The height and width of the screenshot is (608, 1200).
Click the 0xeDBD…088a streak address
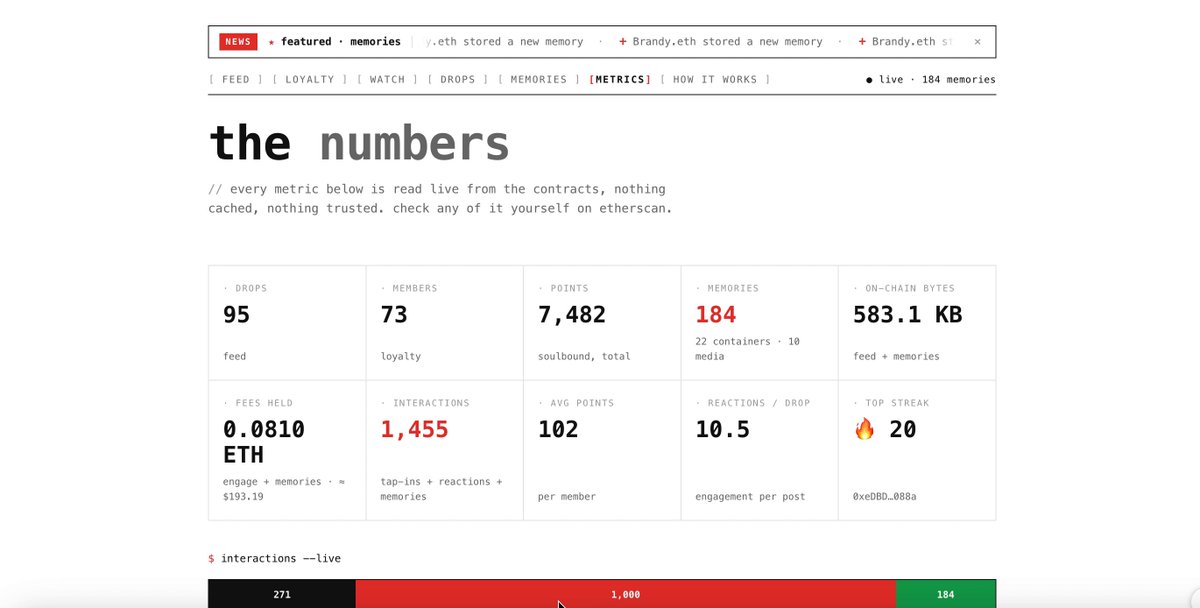coord(885,496)
